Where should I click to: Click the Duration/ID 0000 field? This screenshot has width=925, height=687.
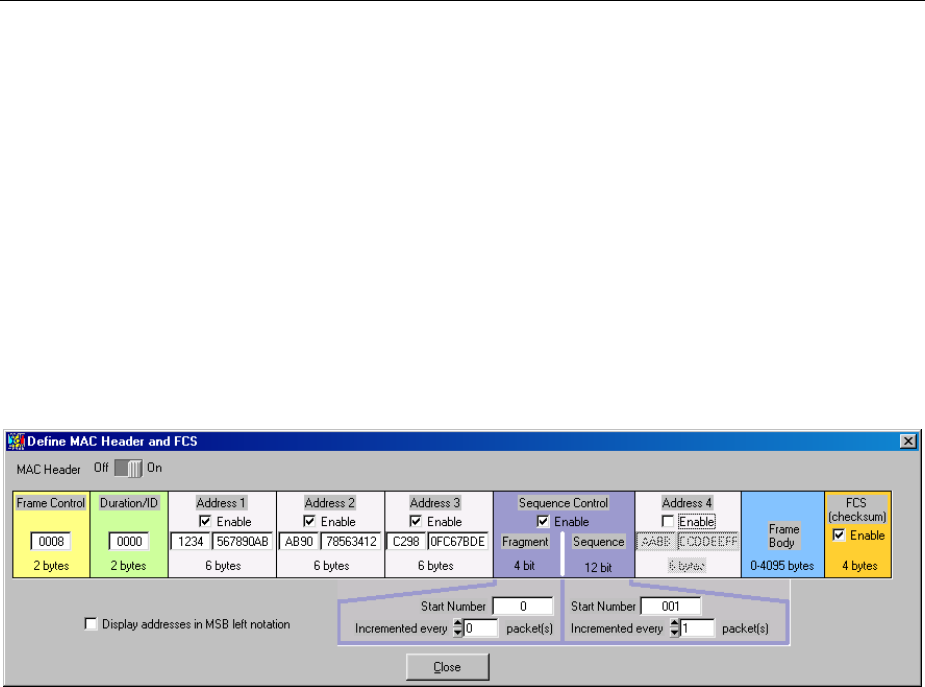pos(129,541)
